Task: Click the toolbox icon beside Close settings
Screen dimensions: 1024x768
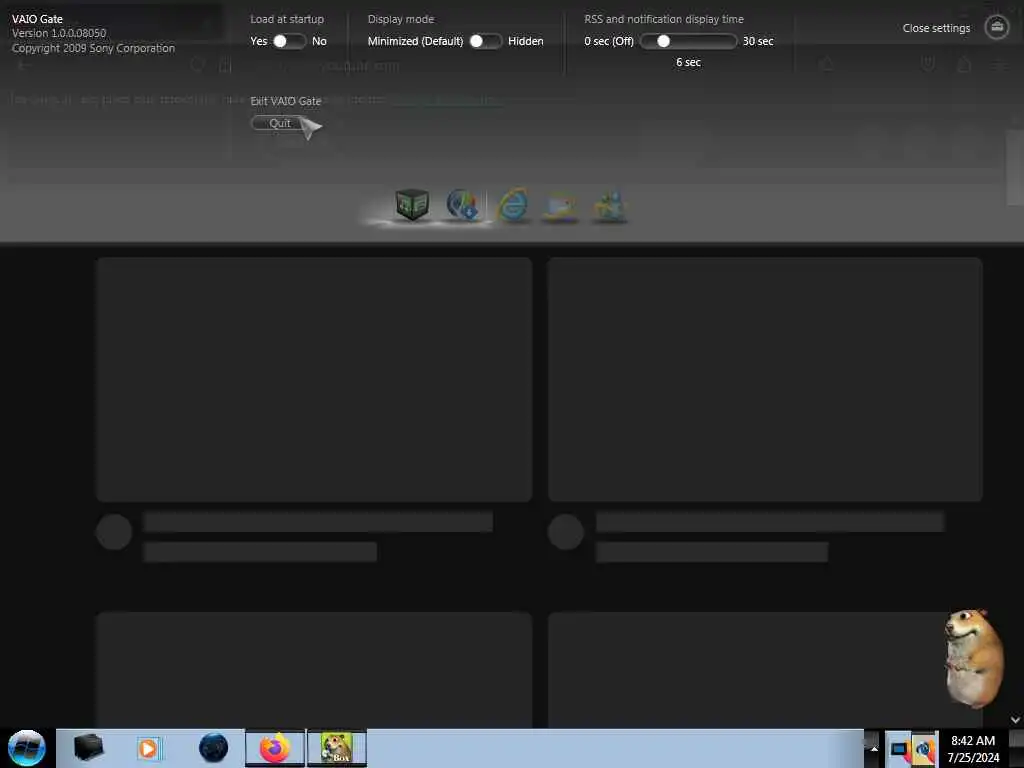Action: click(x=997, y=27)
